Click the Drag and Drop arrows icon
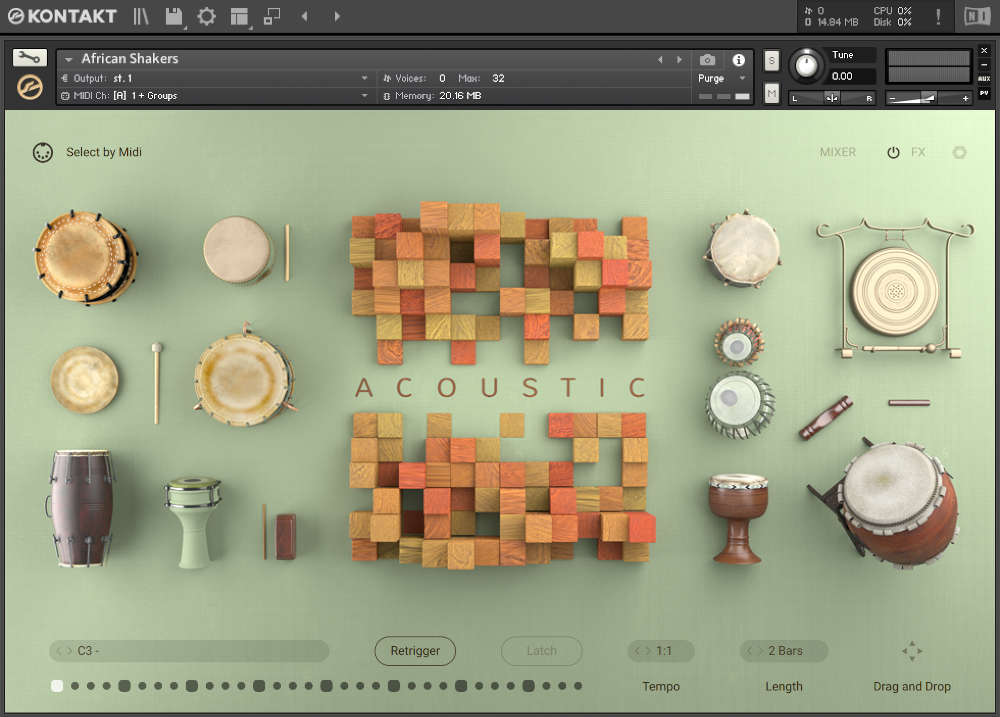The width and height of the screenshot is (1000, 717). tap(911, 650)
